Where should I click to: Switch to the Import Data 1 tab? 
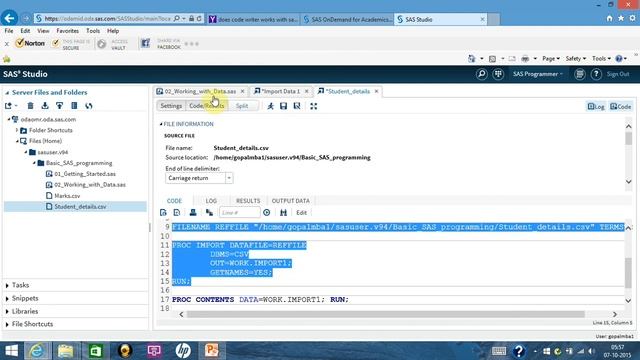(280, 91)
